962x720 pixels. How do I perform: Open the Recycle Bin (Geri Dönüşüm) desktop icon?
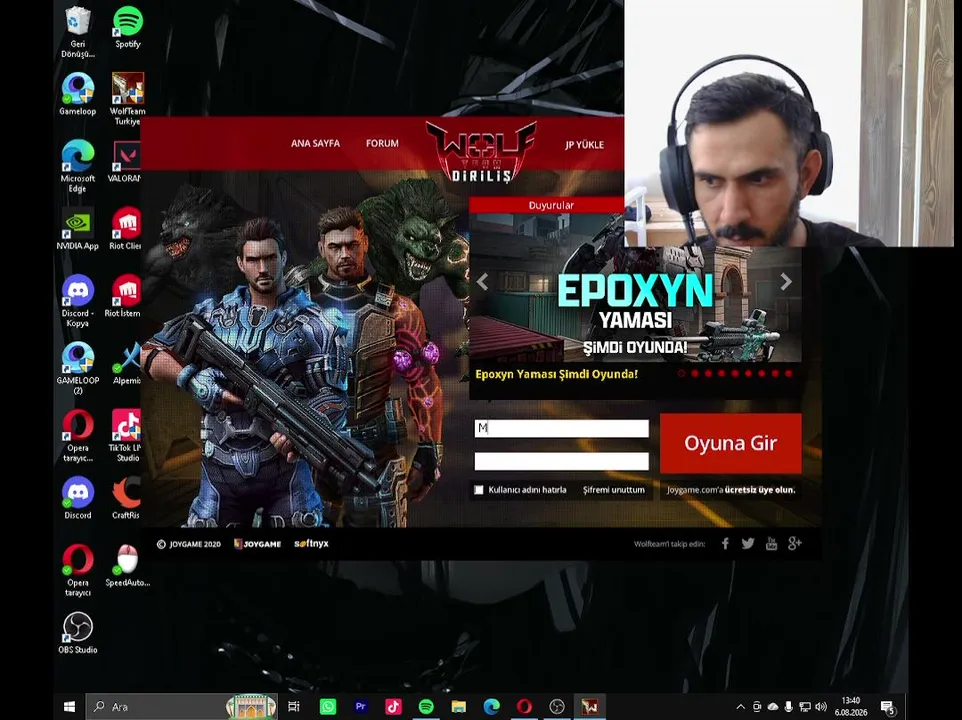[x=78, y=31]
